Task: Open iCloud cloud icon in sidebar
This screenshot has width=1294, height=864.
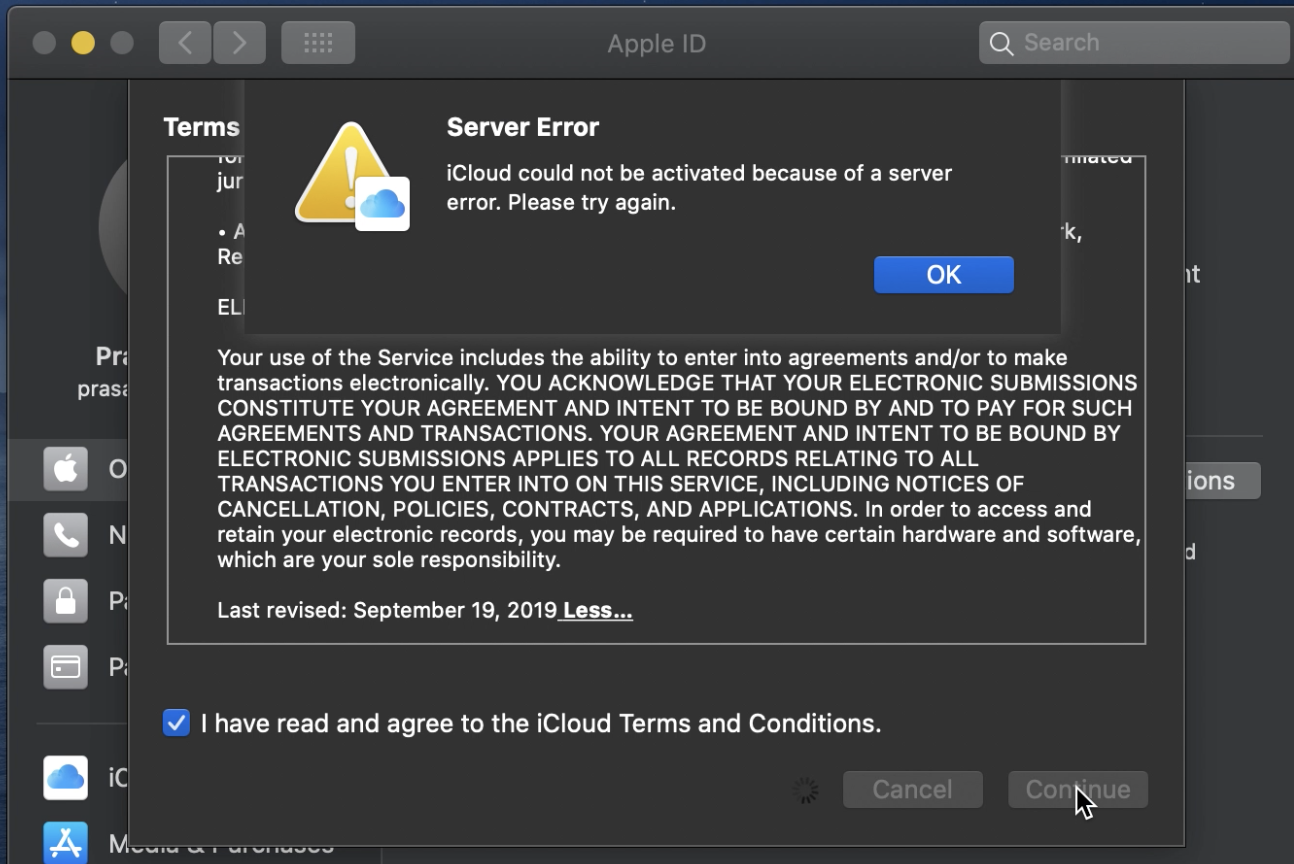Action: (66, 777)
